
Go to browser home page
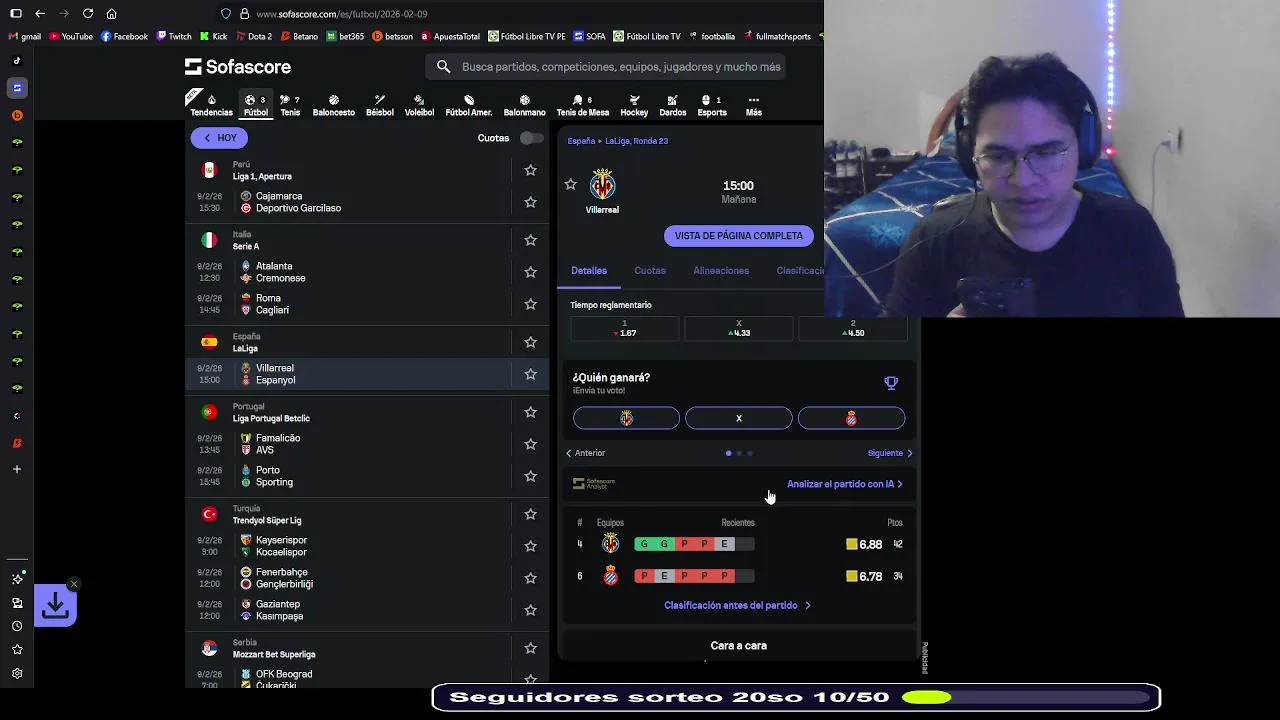click(x=111, y=14)
